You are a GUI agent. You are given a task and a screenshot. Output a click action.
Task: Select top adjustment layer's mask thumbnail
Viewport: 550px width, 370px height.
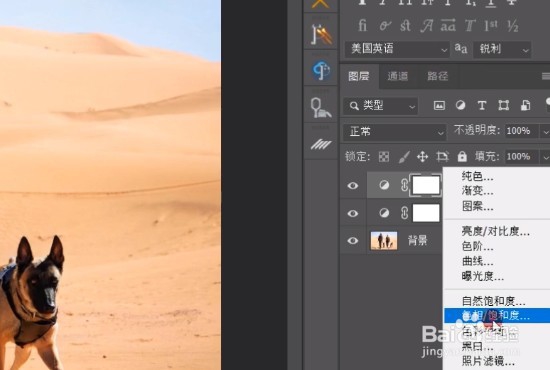click(x=425, y=185)
